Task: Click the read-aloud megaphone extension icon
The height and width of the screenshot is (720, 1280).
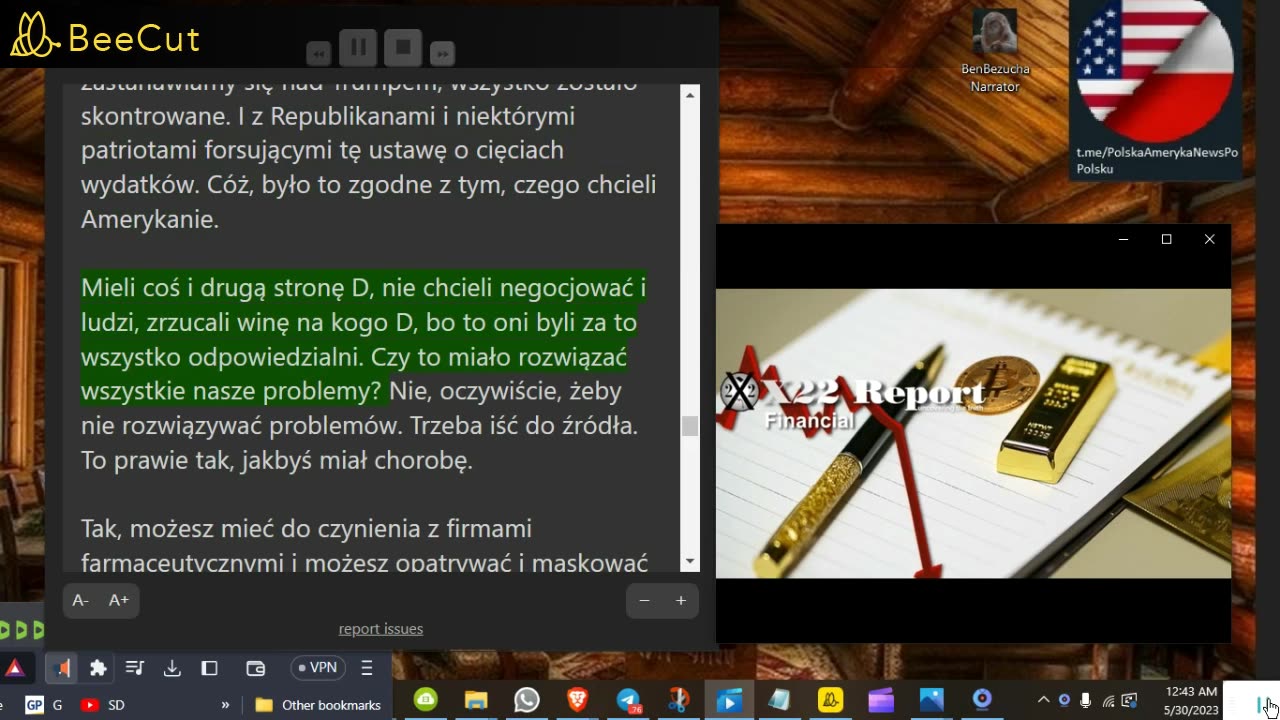Action: [x=62, y=668]
